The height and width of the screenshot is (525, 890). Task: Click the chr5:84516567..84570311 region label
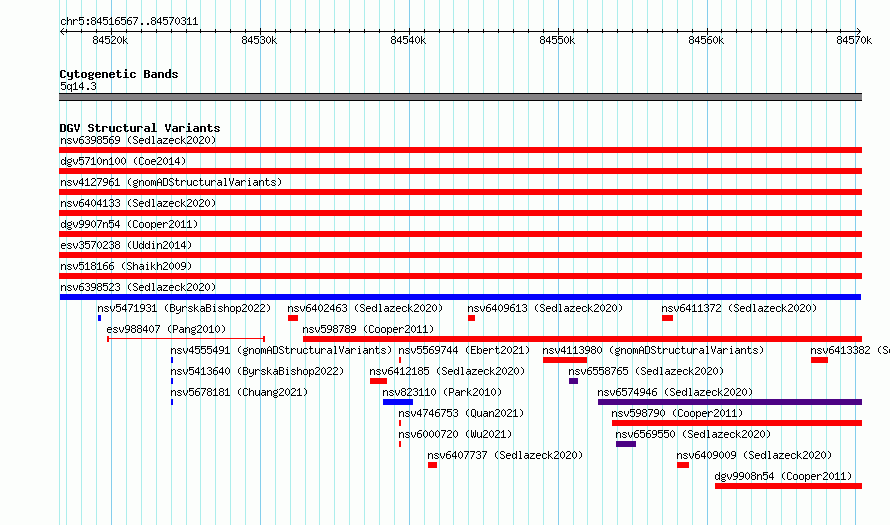tap(129, 22)
